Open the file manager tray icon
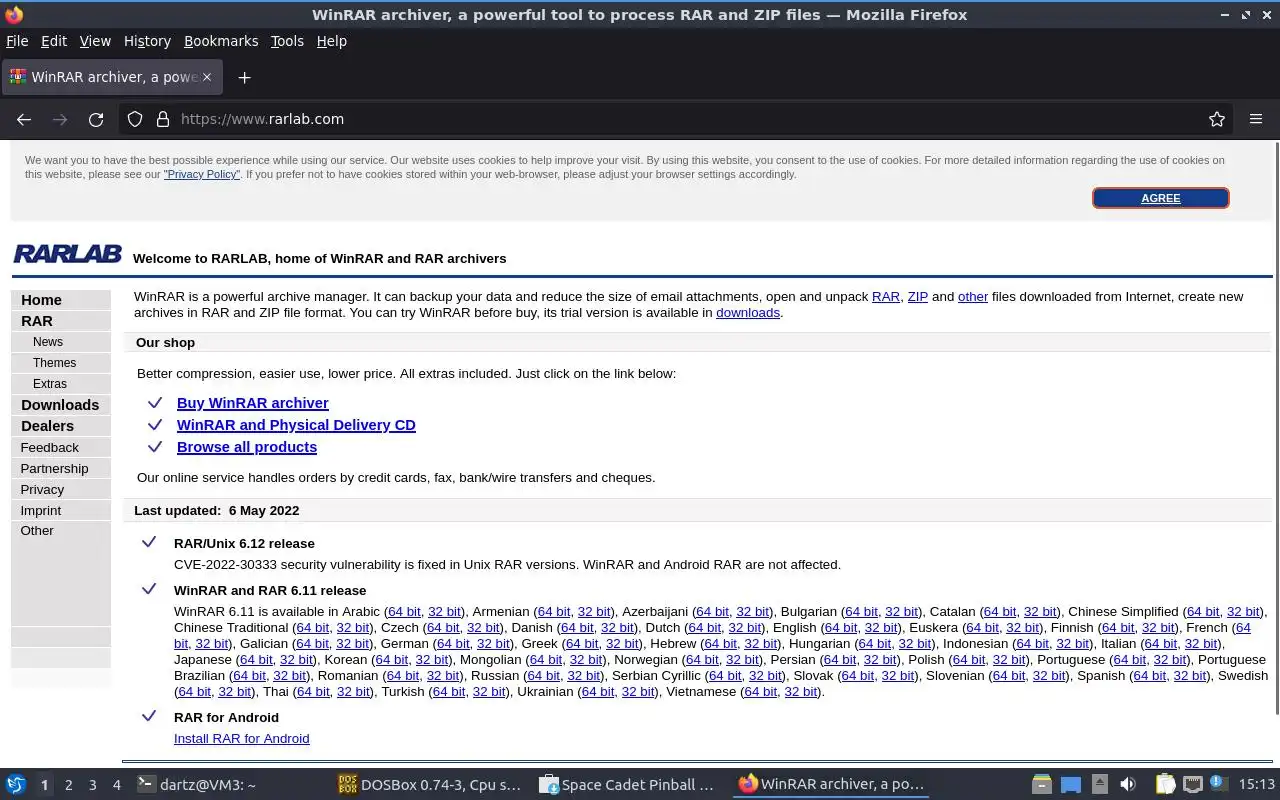1280x800 pixels. coord(1041,785)
